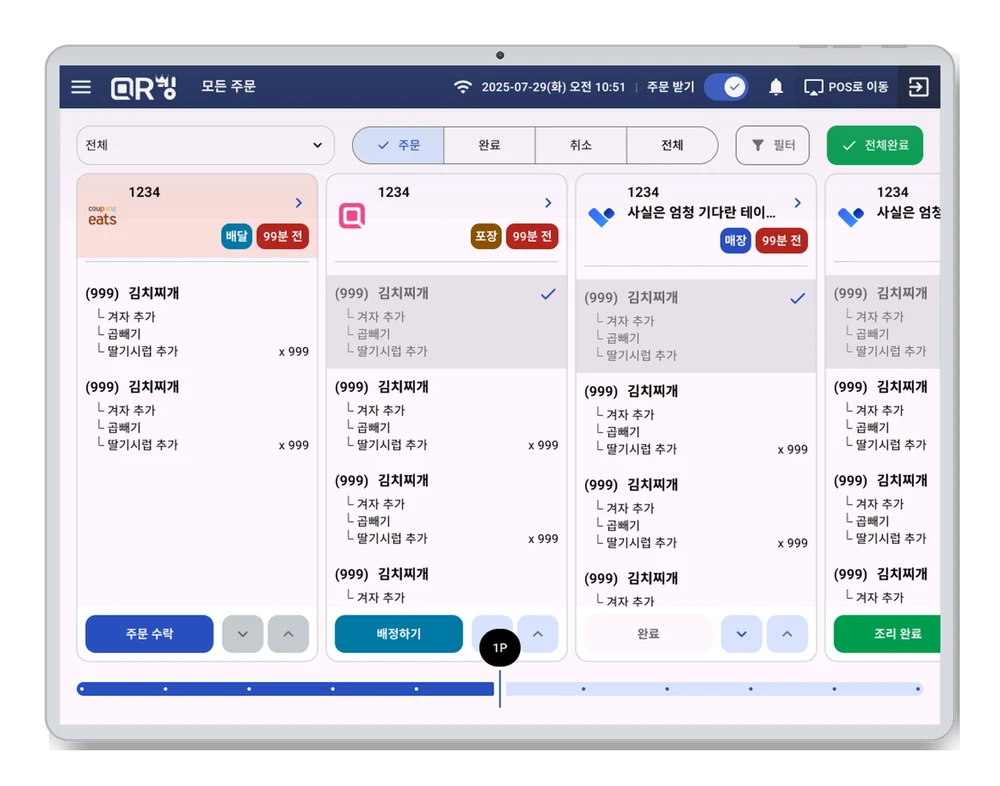This screenshot has width=1000, height=786.
Task: Click the 필터 button
Action: tap(772, 145)
